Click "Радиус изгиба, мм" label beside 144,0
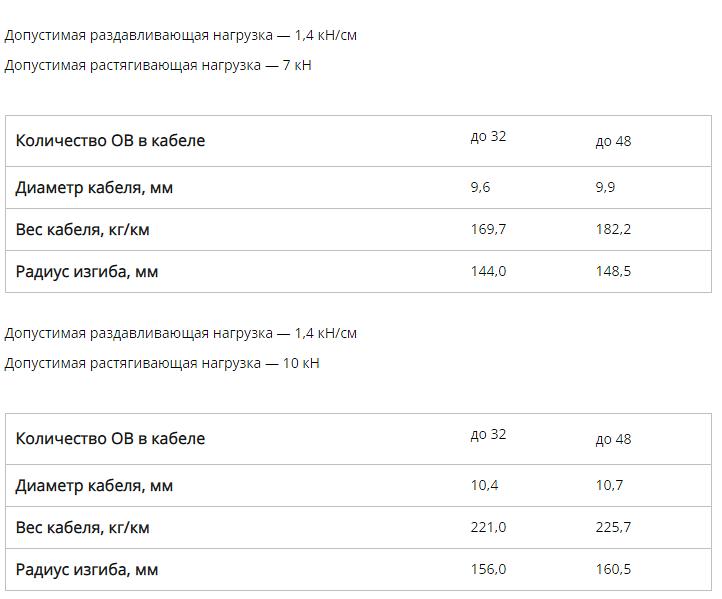Viewport: 722px width, 599px height. [x=87, y=272]
